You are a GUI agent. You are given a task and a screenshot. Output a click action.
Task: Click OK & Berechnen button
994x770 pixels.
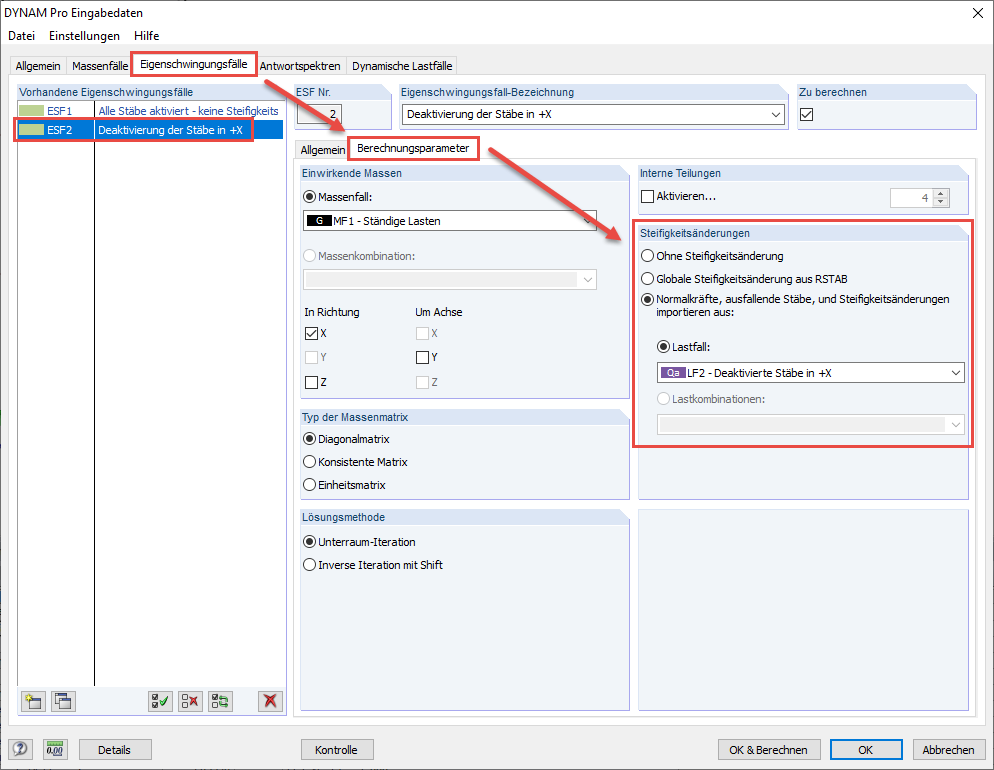click(x=769, y=750)
